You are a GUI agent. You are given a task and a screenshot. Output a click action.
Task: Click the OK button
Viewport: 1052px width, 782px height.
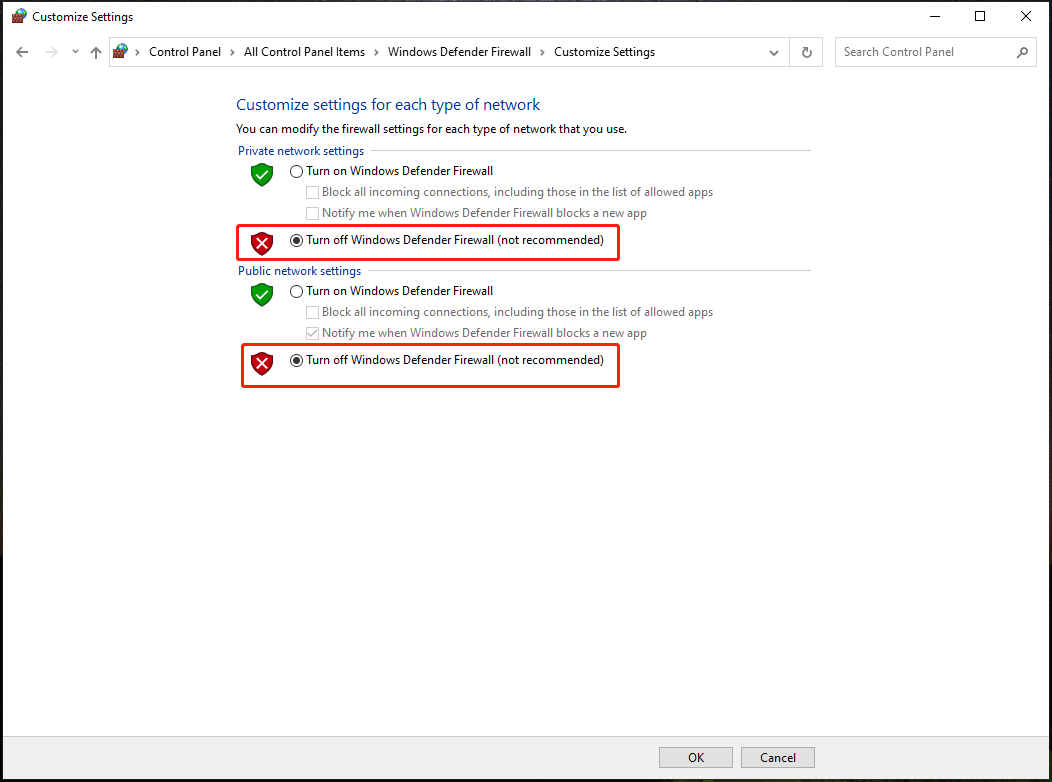click(x=695, y=757)
